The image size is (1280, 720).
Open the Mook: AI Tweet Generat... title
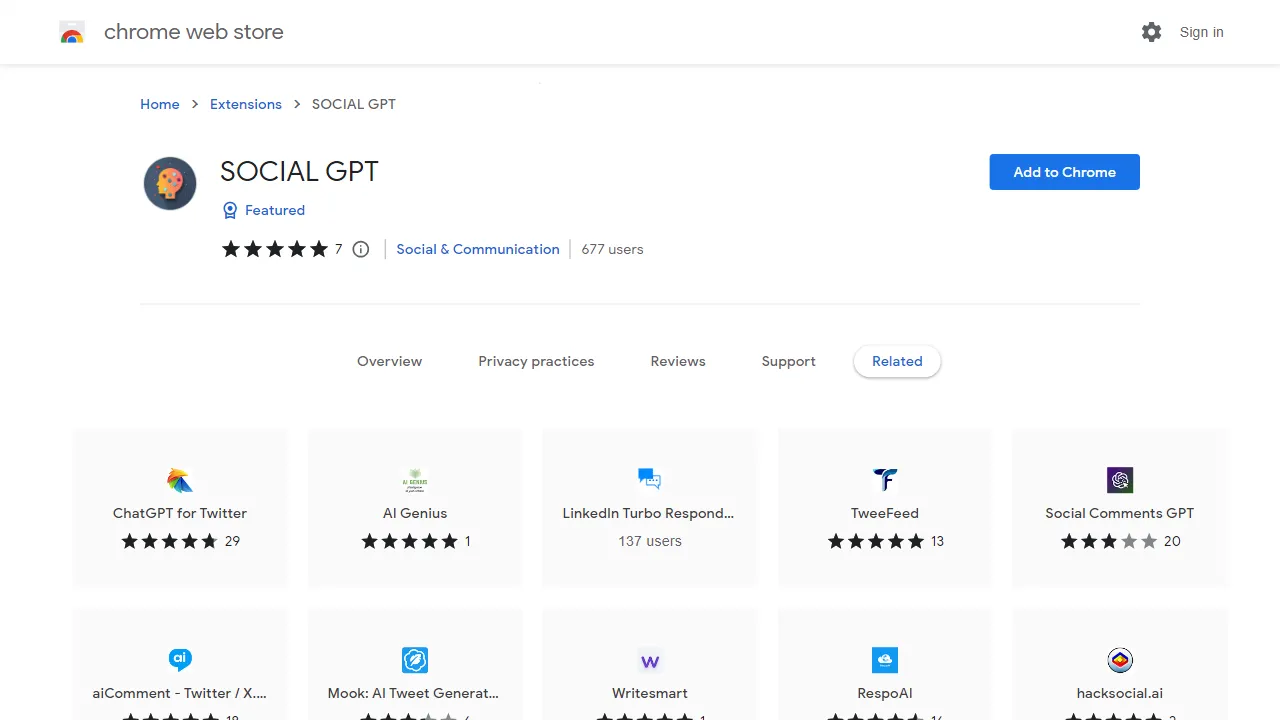pyautogui.click(x=413, y=693)
